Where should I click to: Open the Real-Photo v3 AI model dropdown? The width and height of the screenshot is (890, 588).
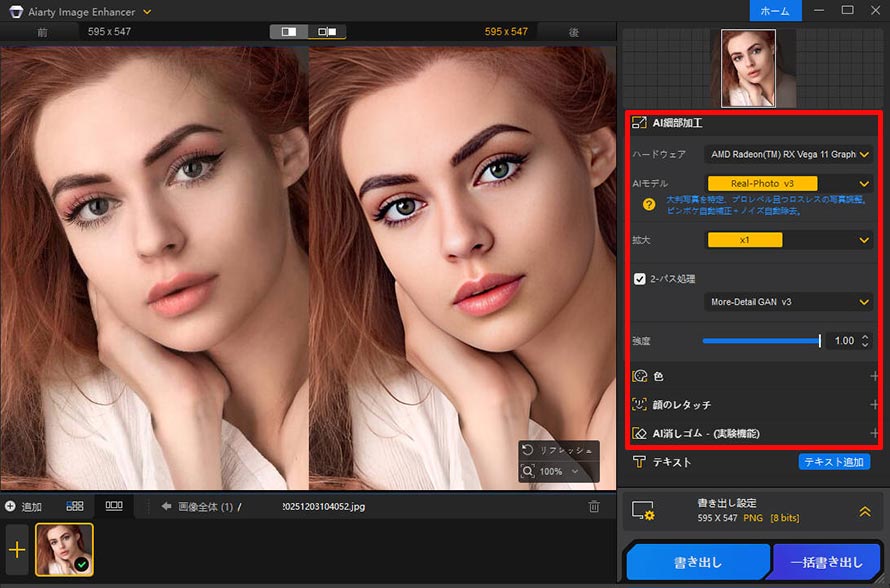[763, 183]
